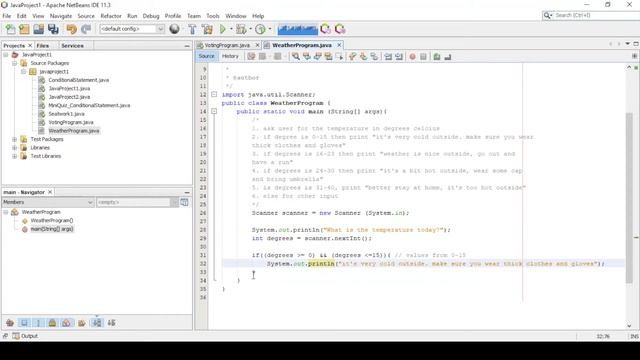Toggle Show Fields filter in Navigator
The width and height of the screenshot is (640, 360).
pyautogui.click(x=24, y=323)
